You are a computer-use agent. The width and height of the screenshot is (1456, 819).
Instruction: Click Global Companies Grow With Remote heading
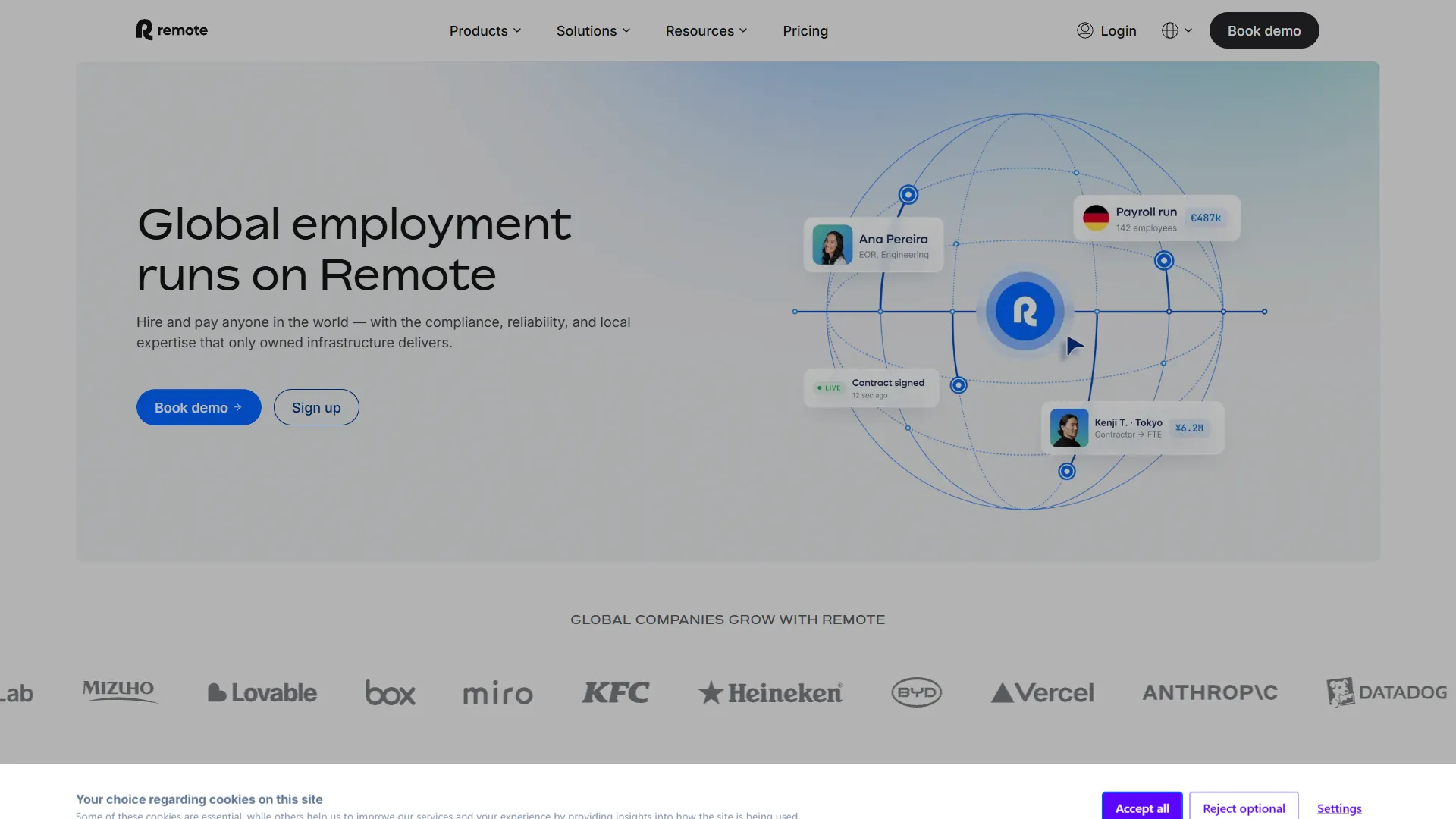point(728,620)
